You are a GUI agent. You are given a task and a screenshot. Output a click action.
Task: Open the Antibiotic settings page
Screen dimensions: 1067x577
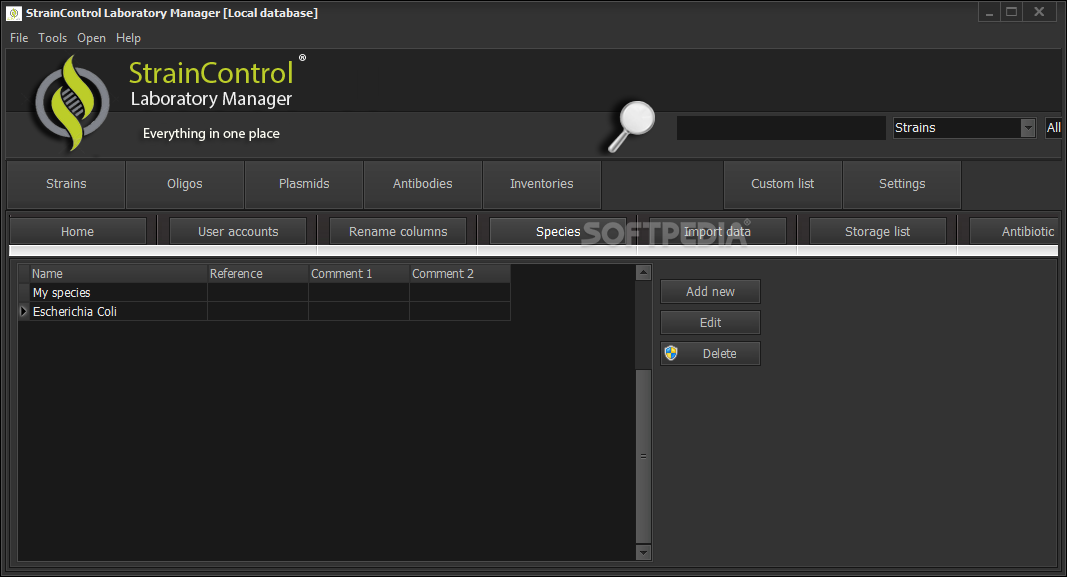coord(1014,231)
